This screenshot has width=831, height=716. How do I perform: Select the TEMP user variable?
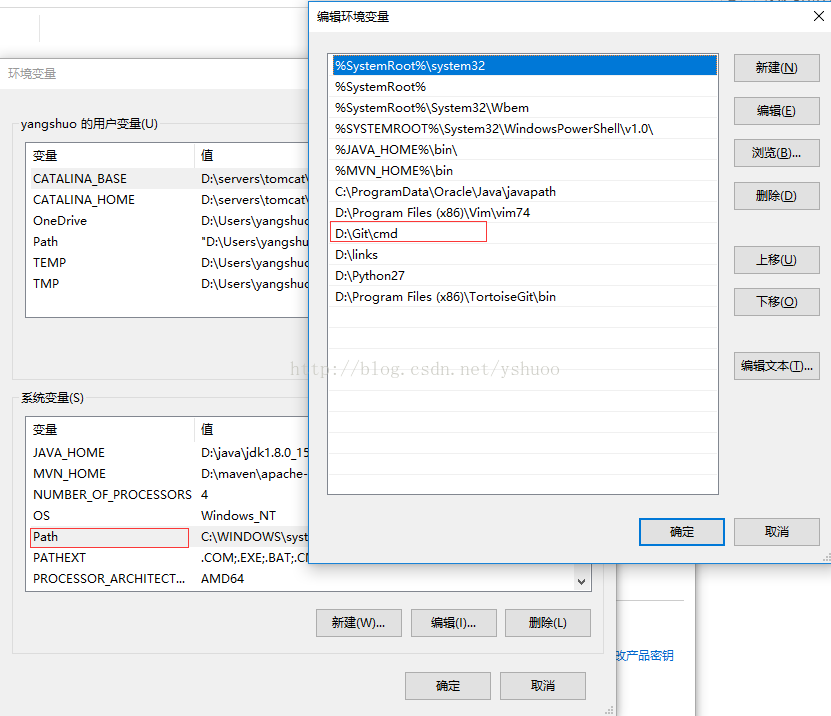pos(168,263)
